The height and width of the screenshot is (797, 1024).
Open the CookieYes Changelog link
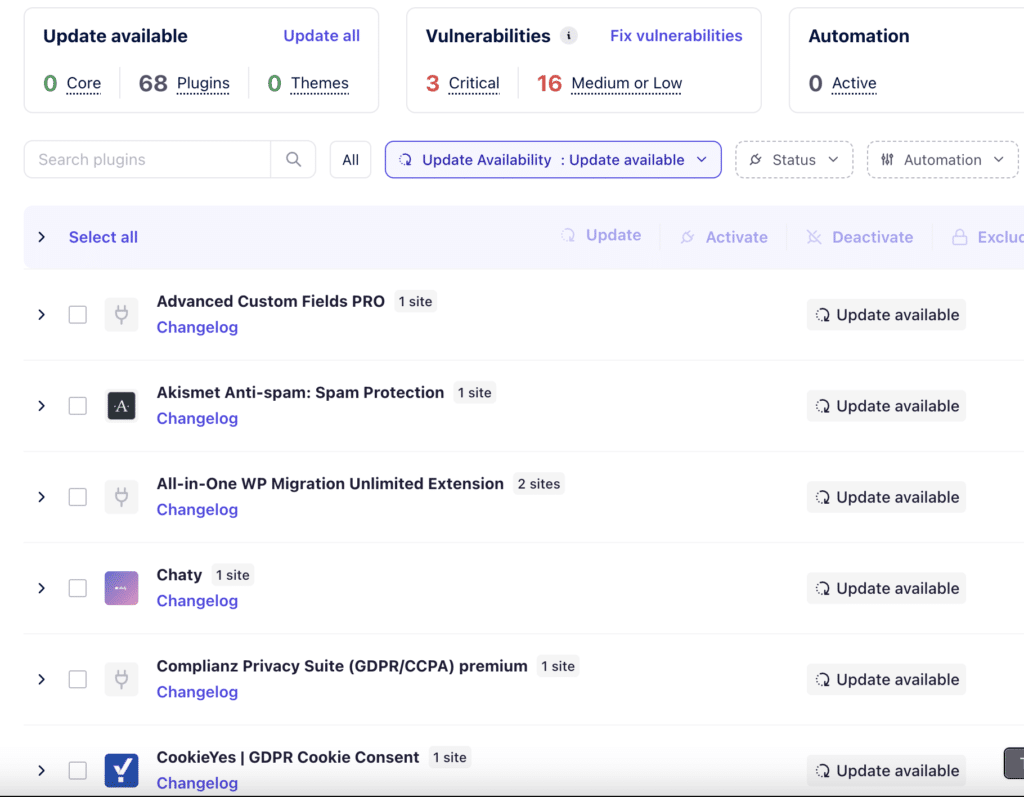pos(197,783)
